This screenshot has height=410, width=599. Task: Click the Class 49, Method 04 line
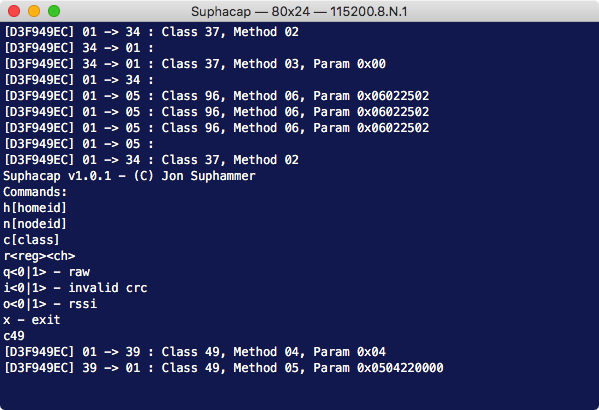pyautogui.click(x=195, y=352)
